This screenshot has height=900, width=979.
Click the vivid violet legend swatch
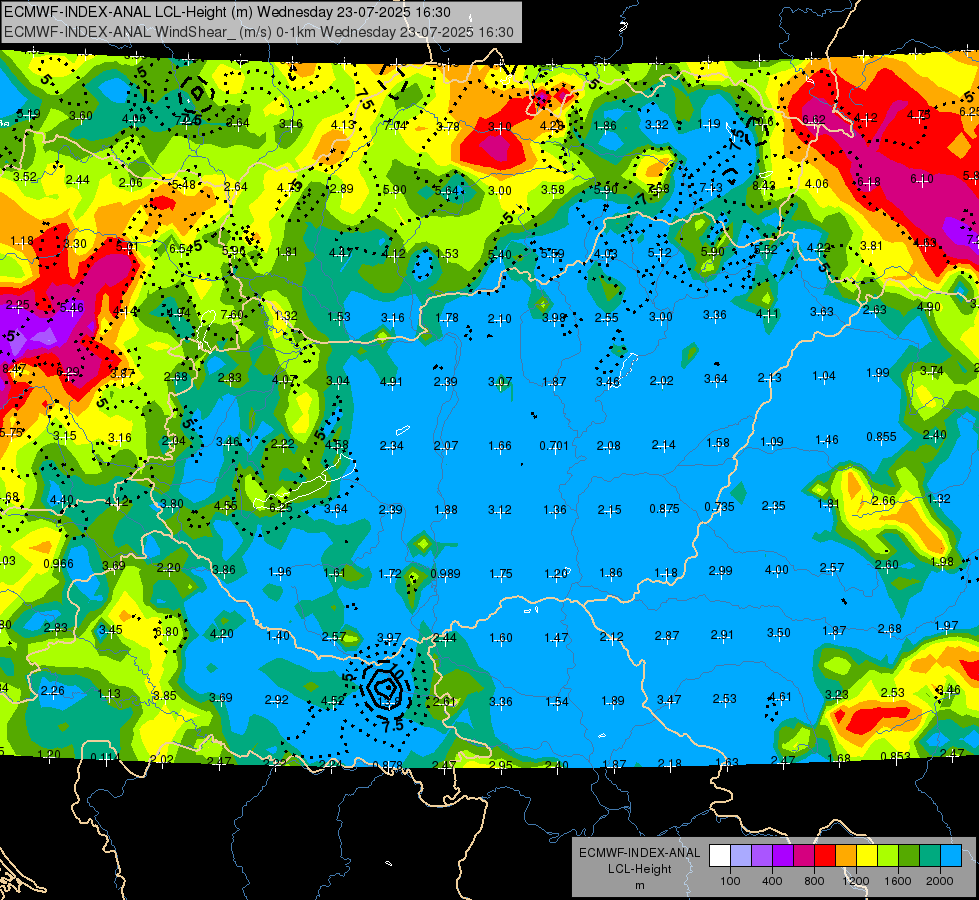click(783, 855)
